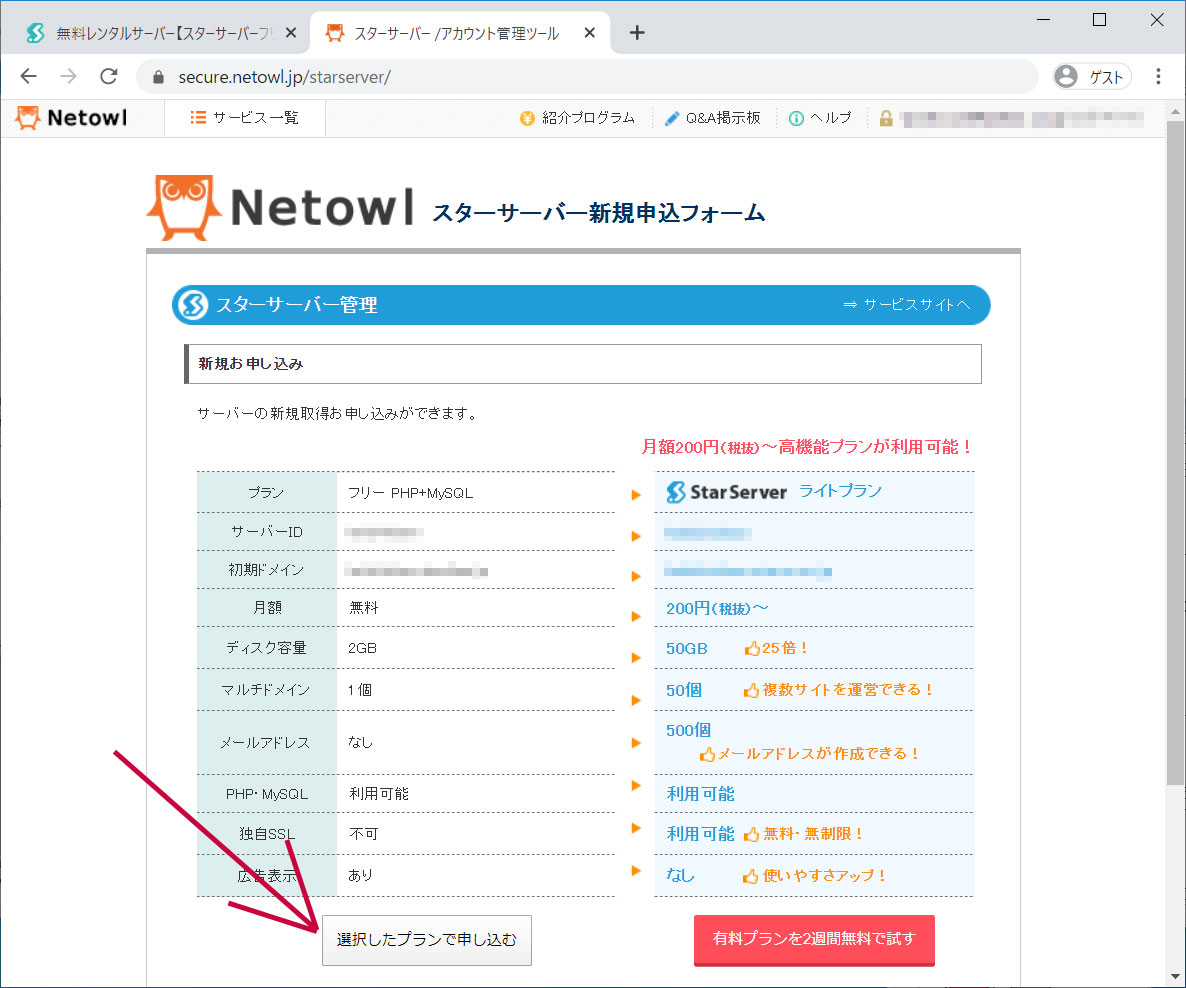This screenshot has width=1186, height=988.
Task: Click the orange arrow in メールアドレス row
Action: pos(636,743)
